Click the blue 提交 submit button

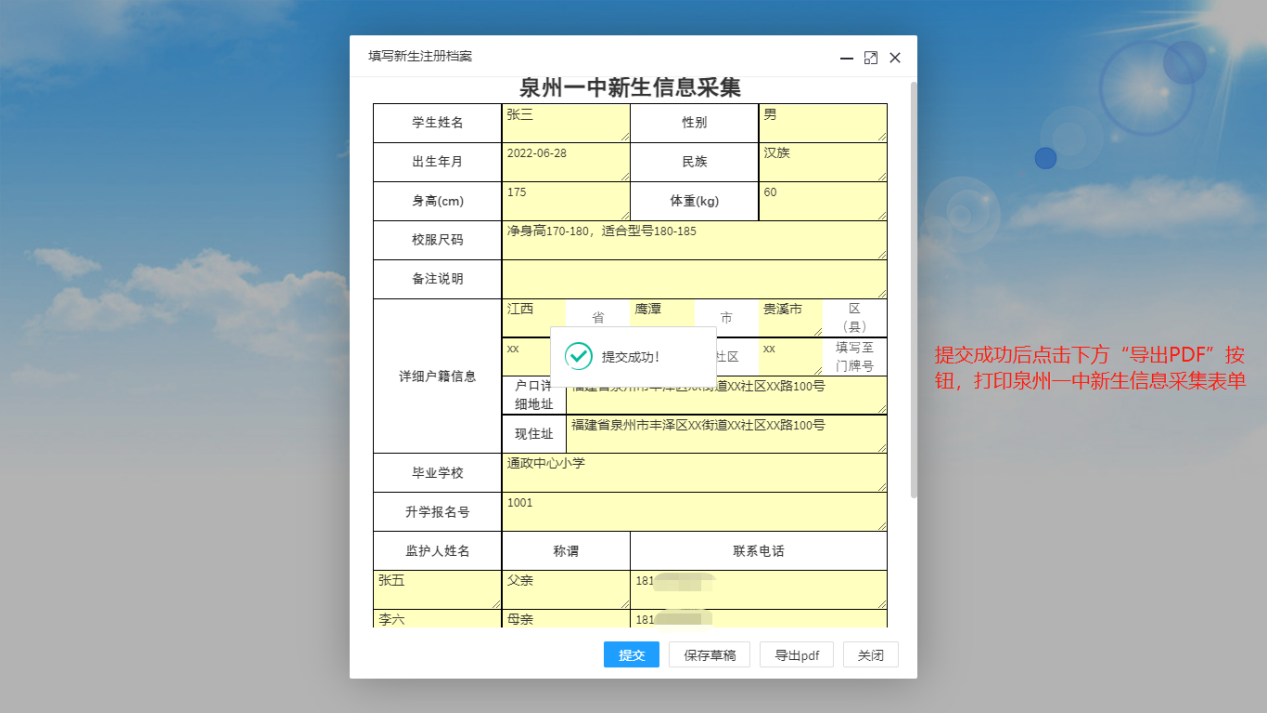point(631,655)
